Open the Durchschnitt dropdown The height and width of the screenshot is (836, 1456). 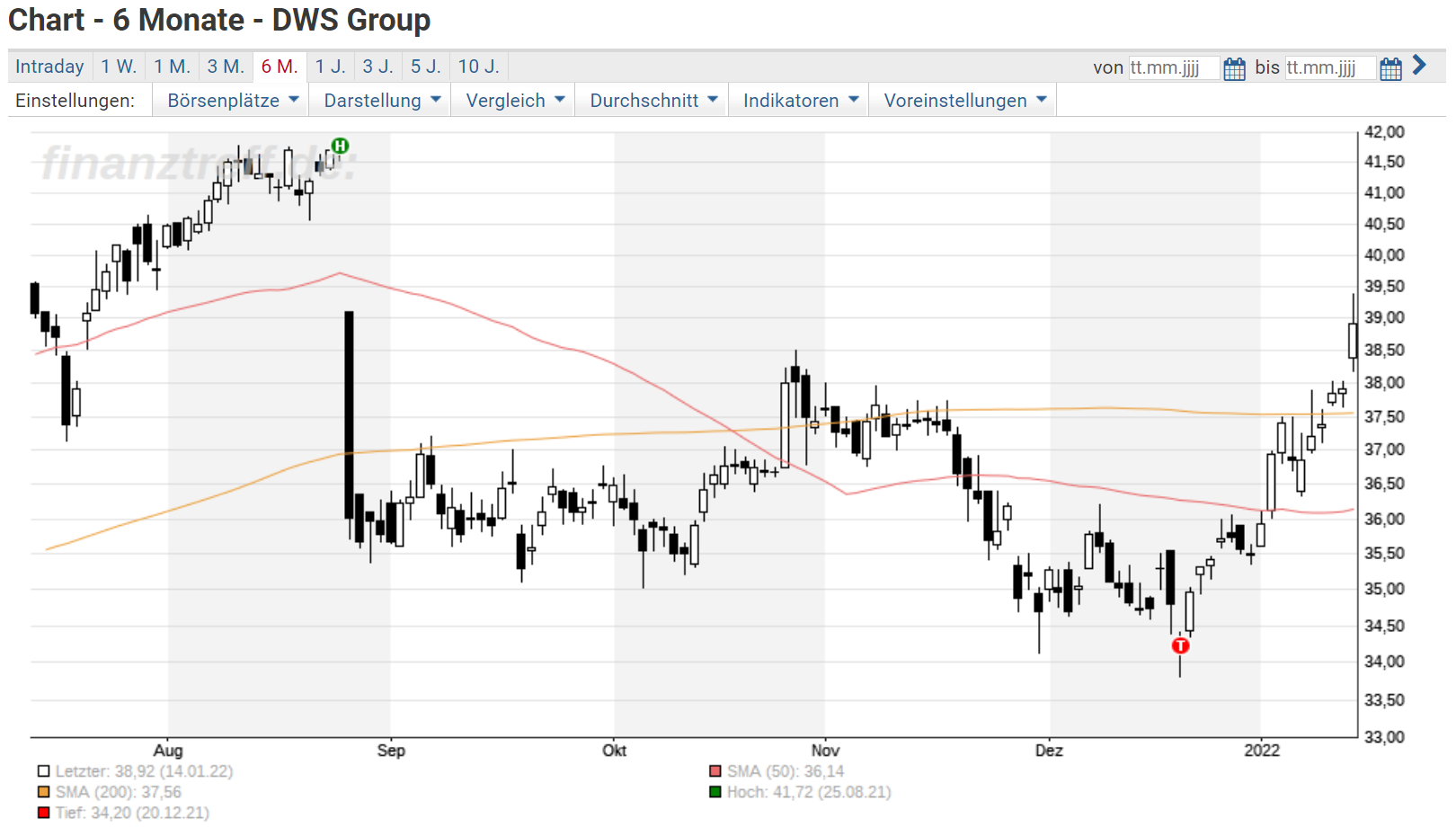pyautogui.click(x=653, y=101)
